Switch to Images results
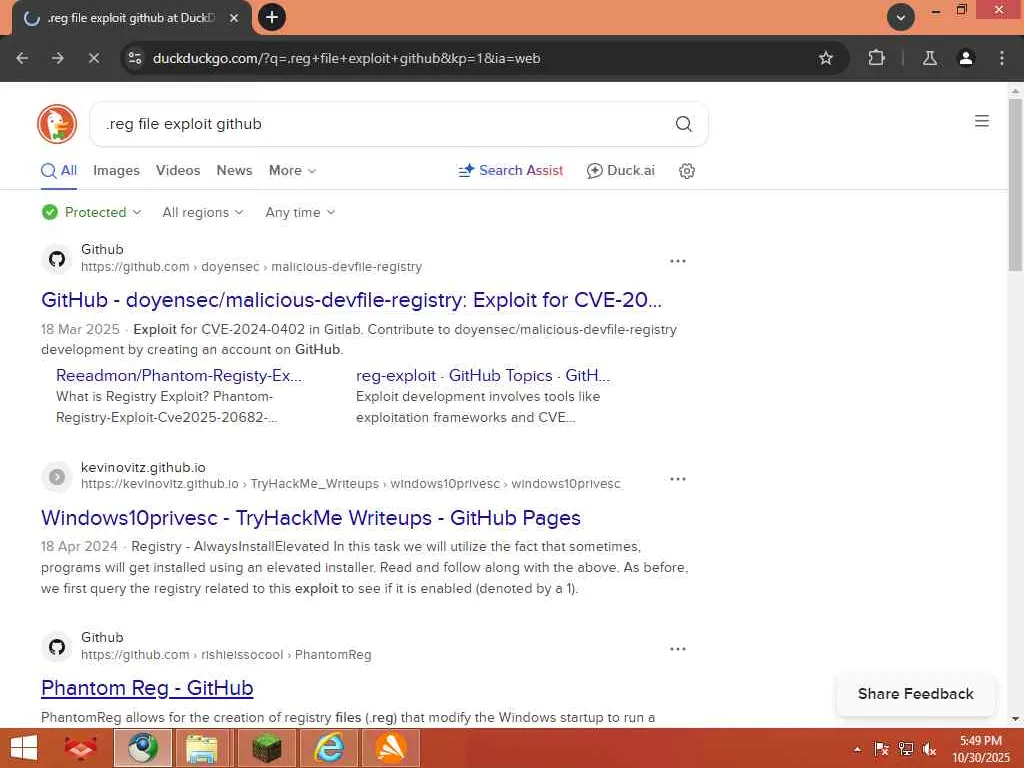1024x768 pixels. click(x=116, y=170)
